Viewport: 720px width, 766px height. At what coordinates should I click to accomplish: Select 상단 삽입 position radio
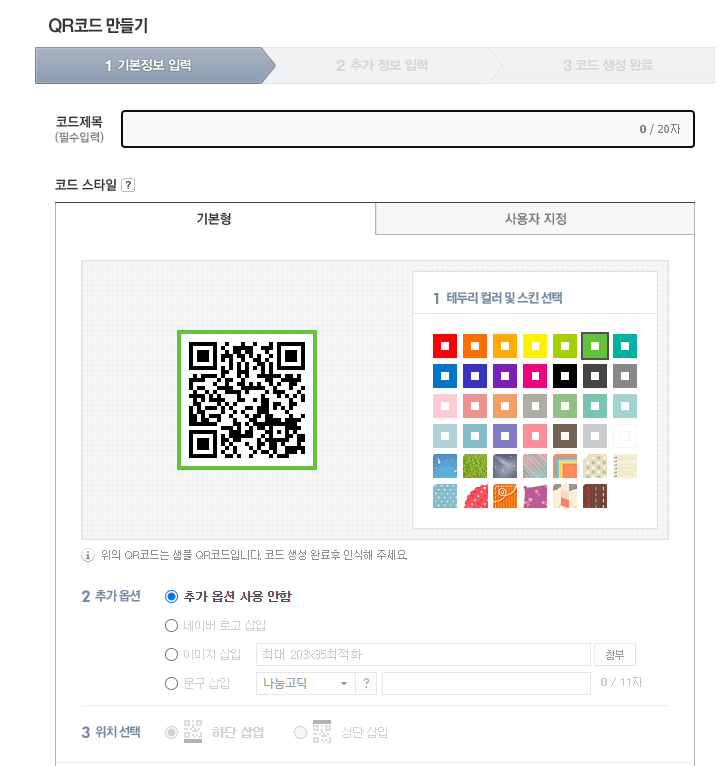[300, 732]
